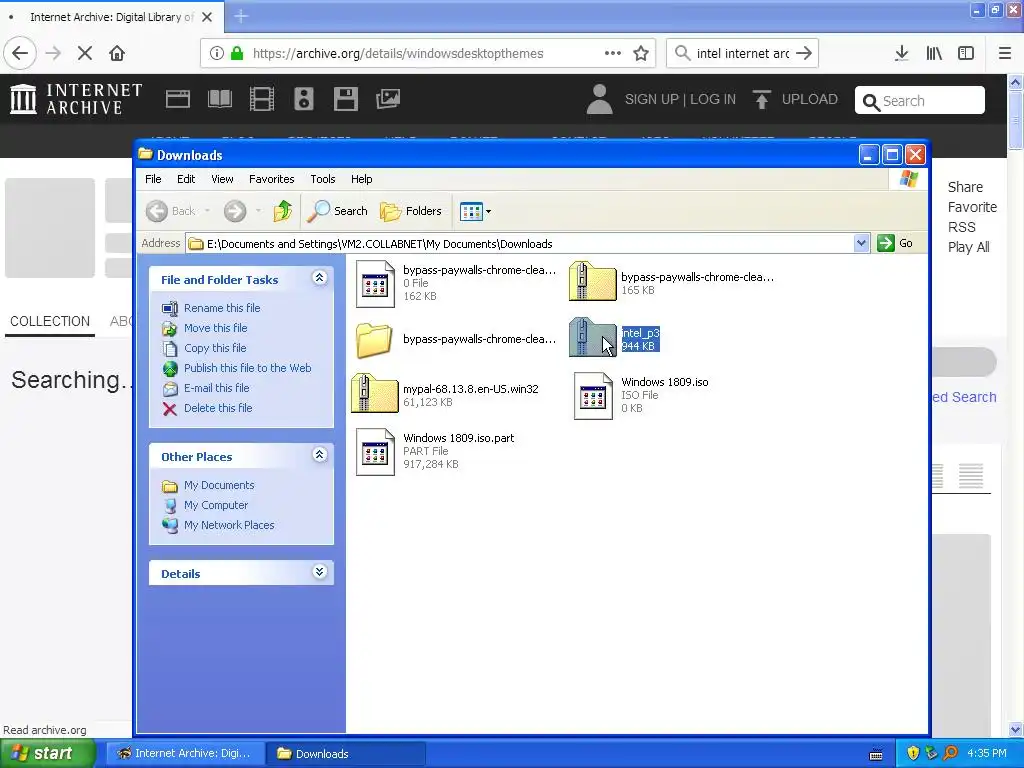The height and width of the screenshot is (768, 1024).
Task: Open My Network Places link
Action: (x=229, y=525)
